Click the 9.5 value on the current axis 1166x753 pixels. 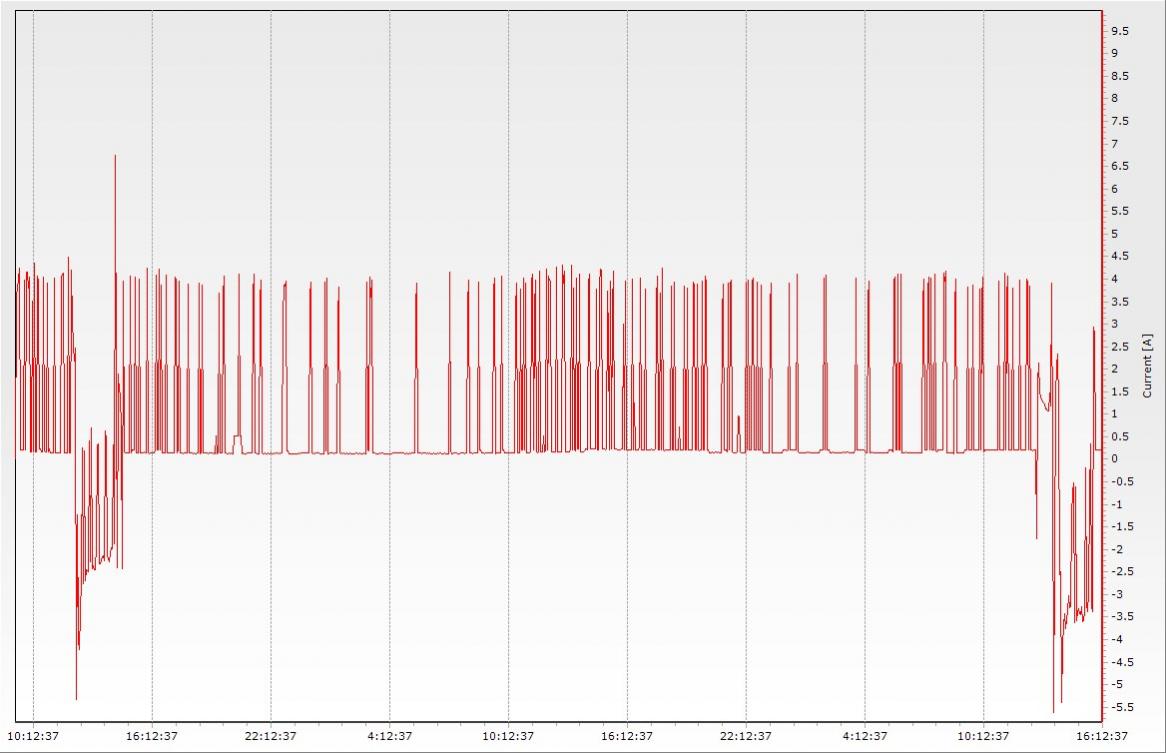click(x=1120, y=30)
